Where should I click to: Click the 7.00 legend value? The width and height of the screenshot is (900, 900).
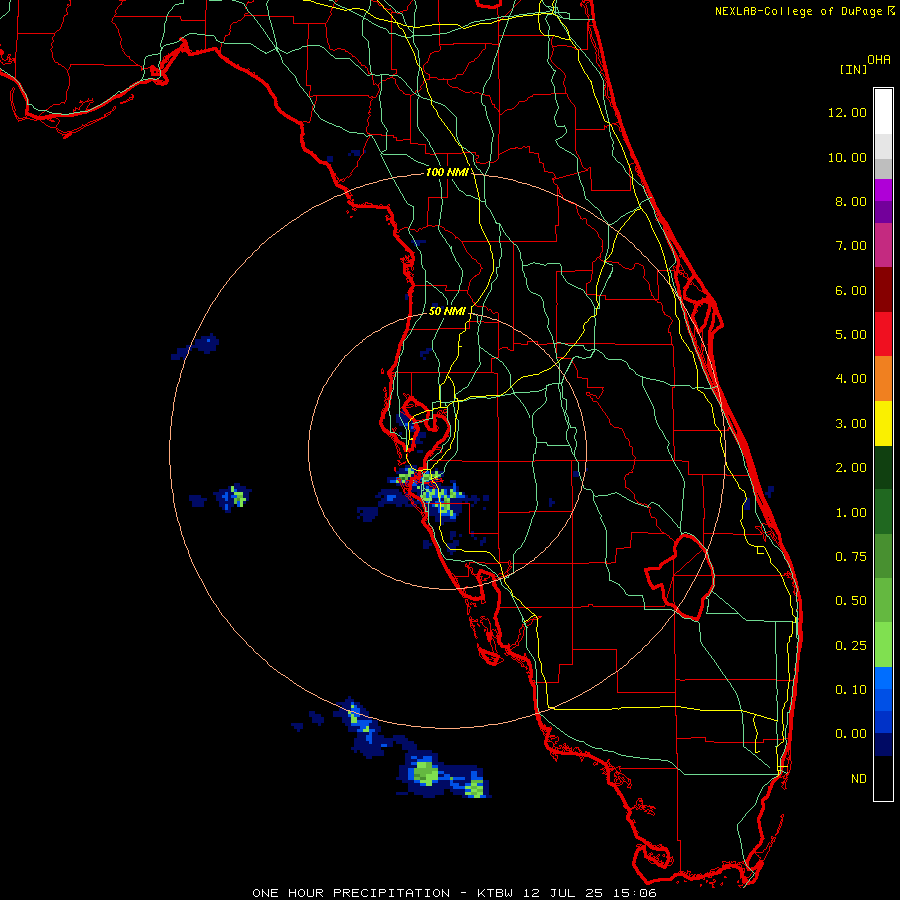[851, 246]
